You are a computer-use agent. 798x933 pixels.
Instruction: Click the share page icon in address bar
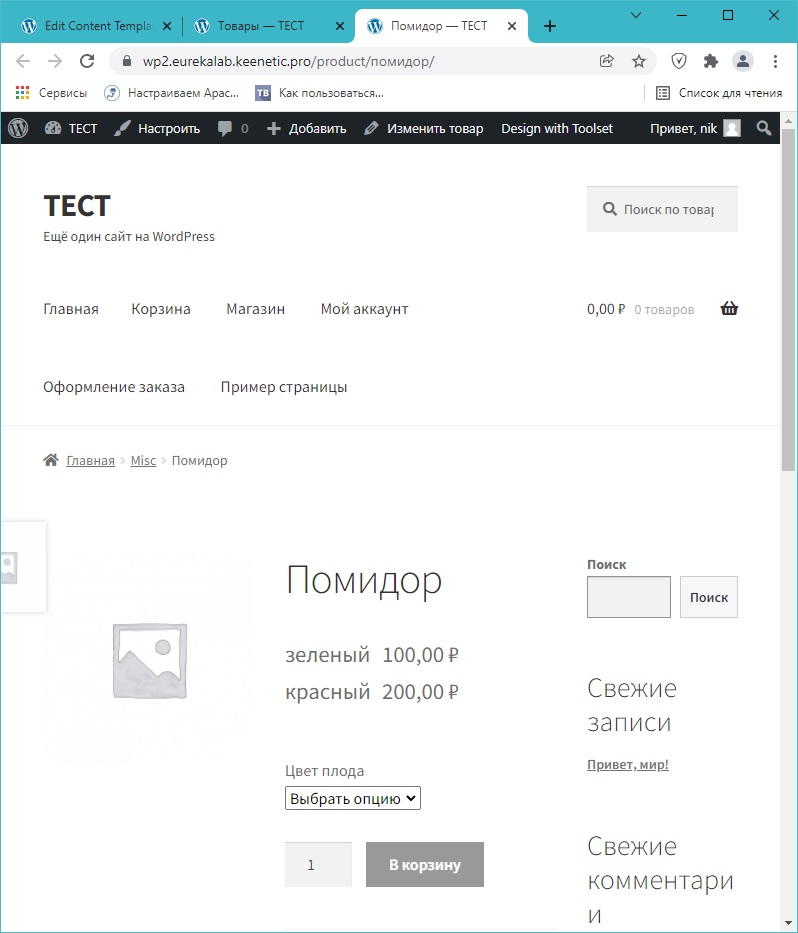point(606,61)
